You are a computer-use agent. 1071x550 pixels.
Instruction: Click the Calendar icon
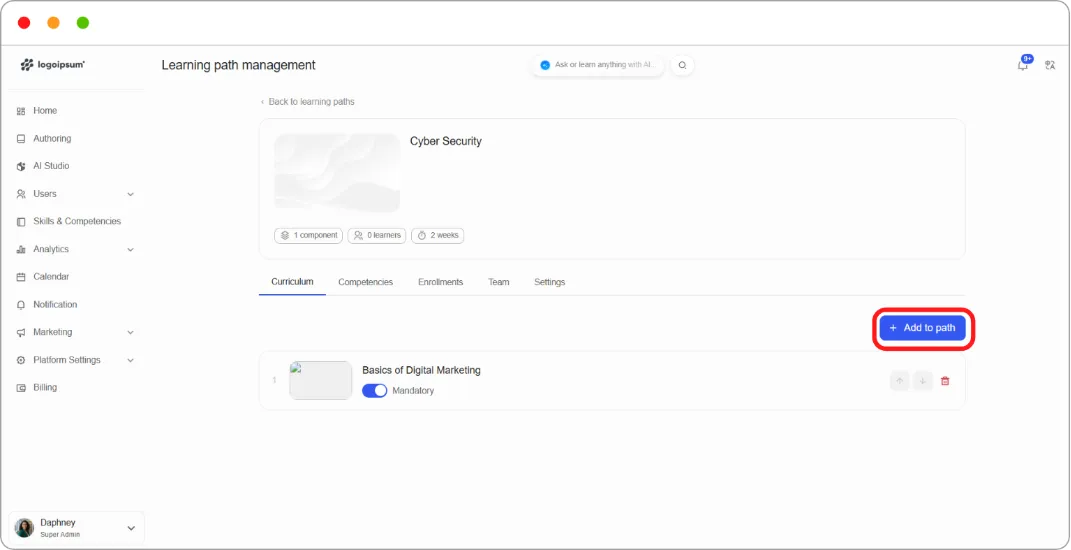[20, 277]
